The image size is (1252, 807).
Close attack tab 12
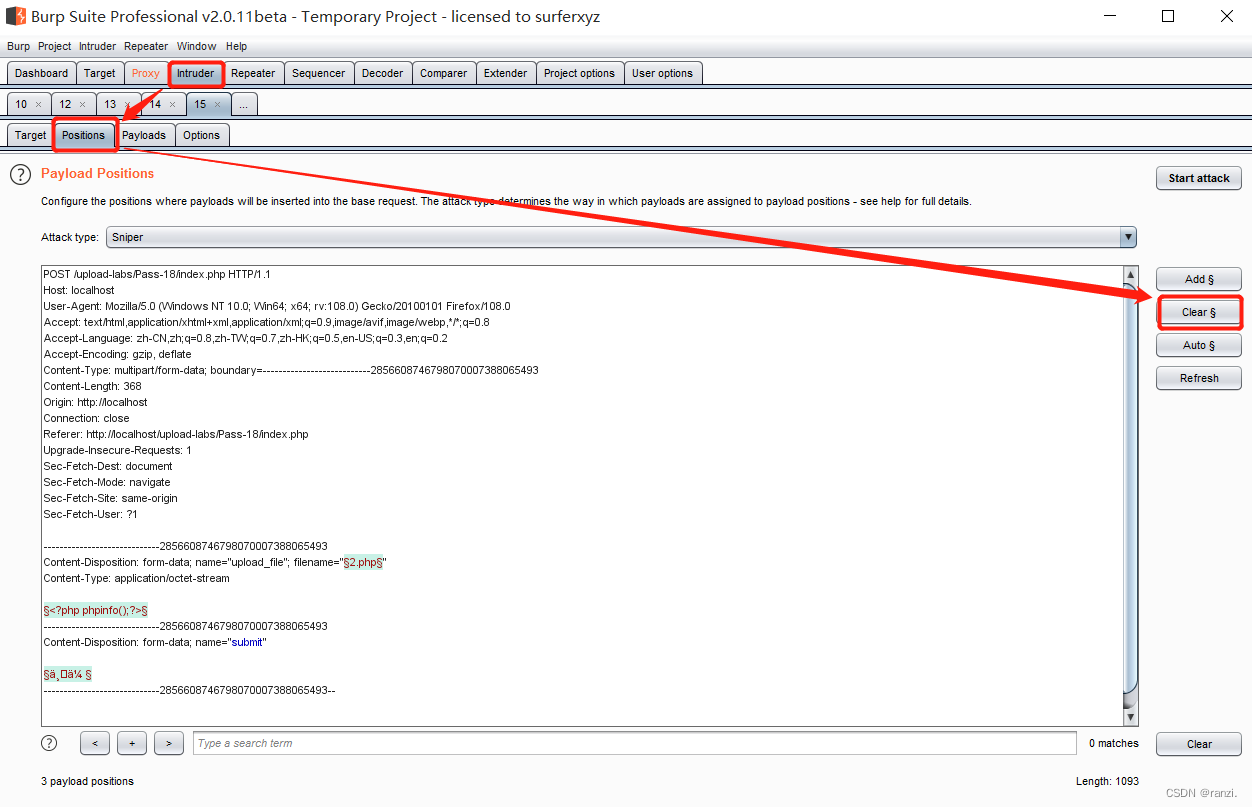pos(83,104)
